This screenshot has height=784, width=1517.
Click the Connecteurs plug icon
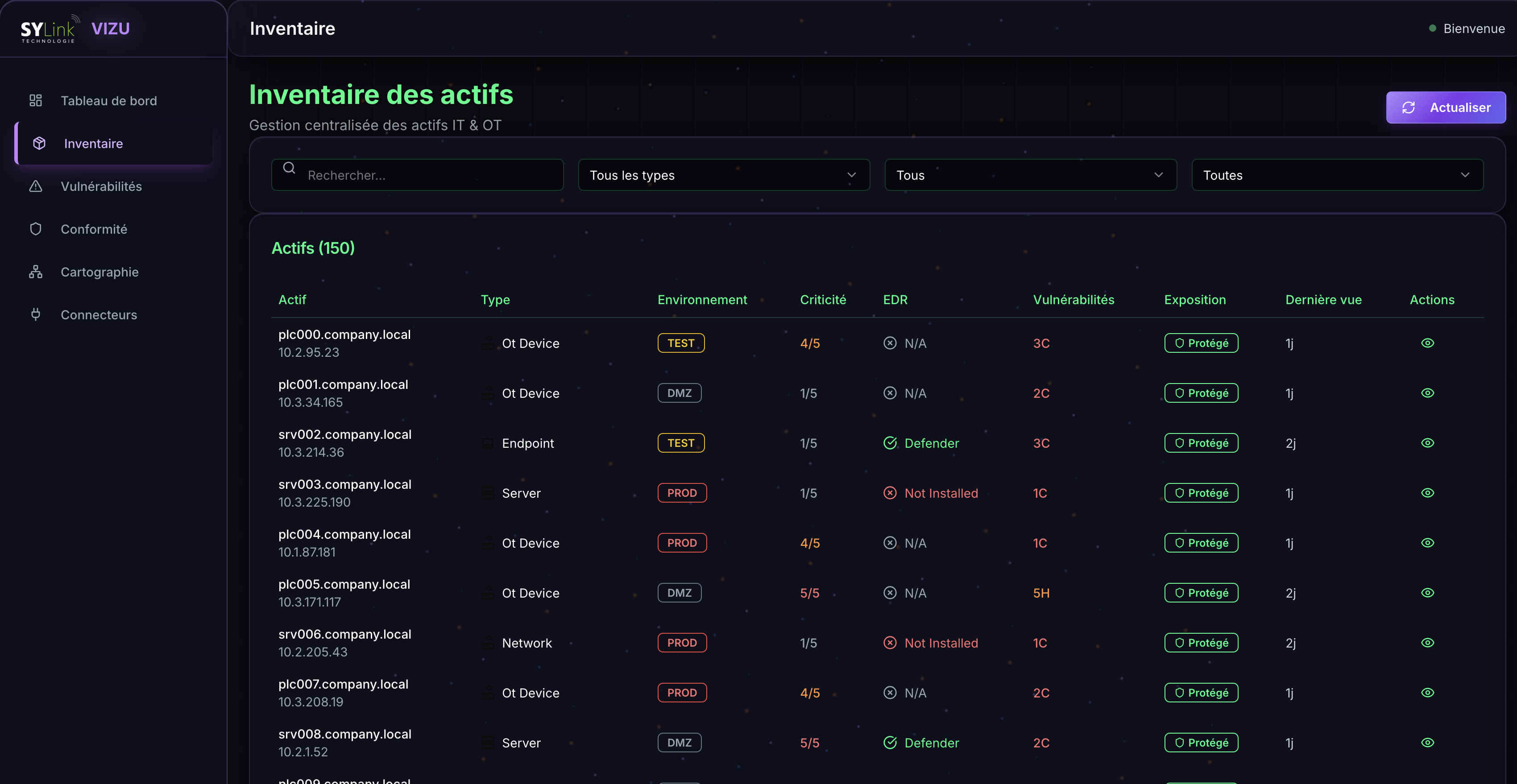pos(36,314)
